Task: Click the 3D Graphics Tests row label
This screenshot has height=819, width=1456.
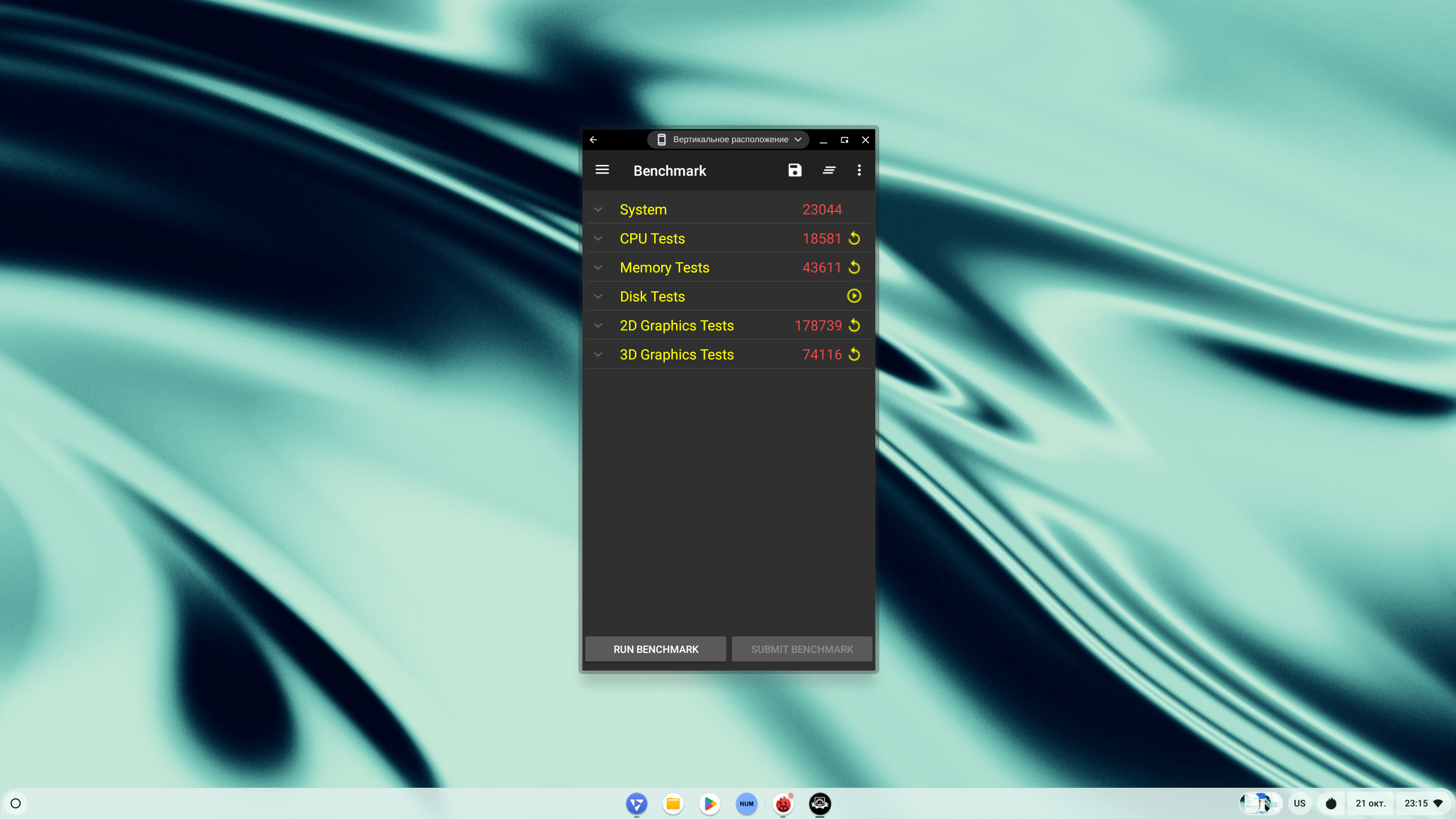Action: [x=676, y=354]
